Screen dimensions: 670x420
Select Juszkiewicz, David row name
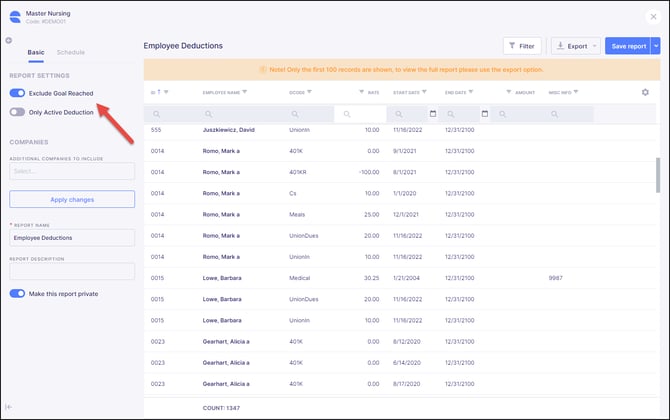(x=229, y=130)
